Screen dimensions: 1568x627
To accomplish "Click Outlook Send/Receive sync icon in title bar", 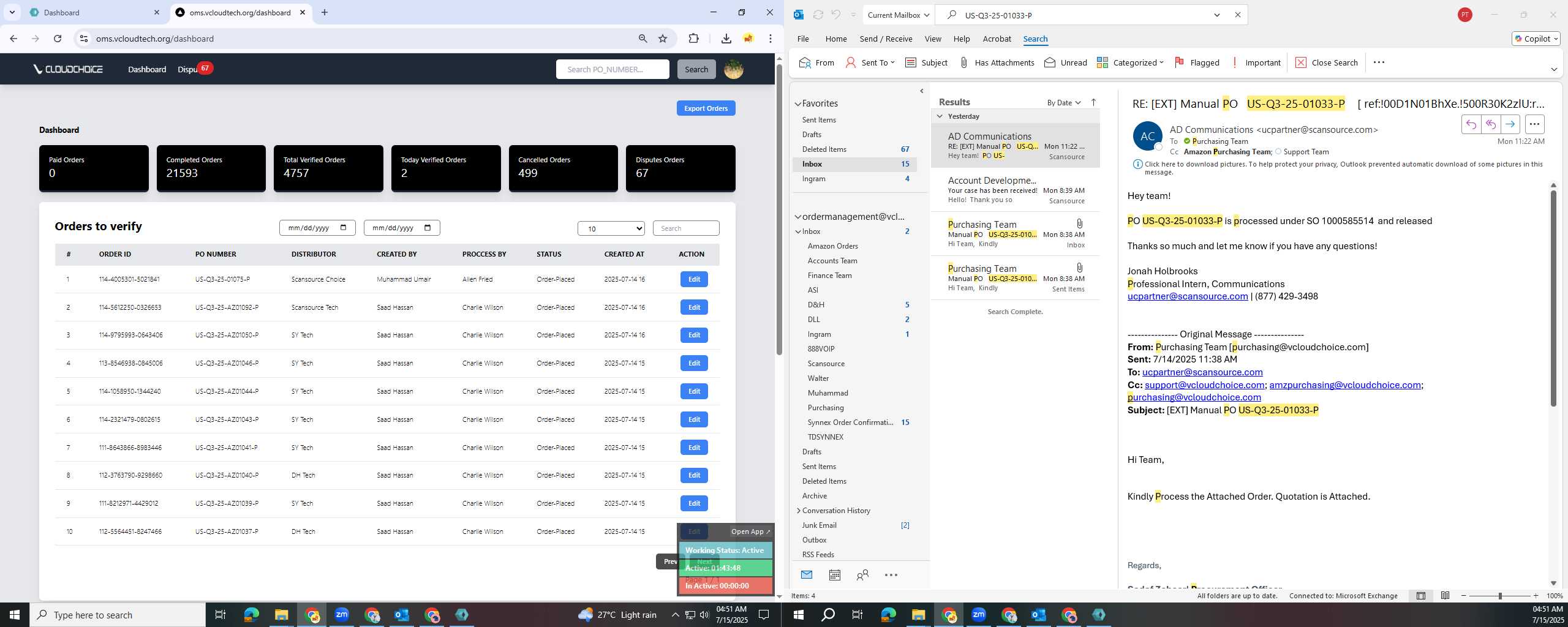I will (x=818, y=15).
